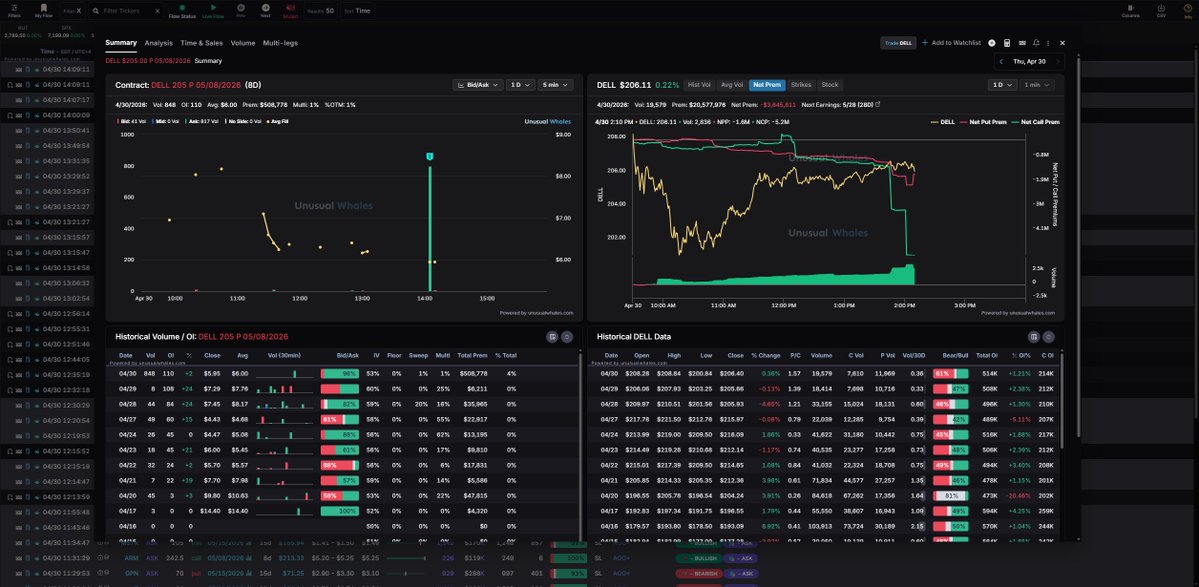Toggle Net Call Prem legend line
The height and width of the screenshot is (587, 1199).
click(1035, 122)
